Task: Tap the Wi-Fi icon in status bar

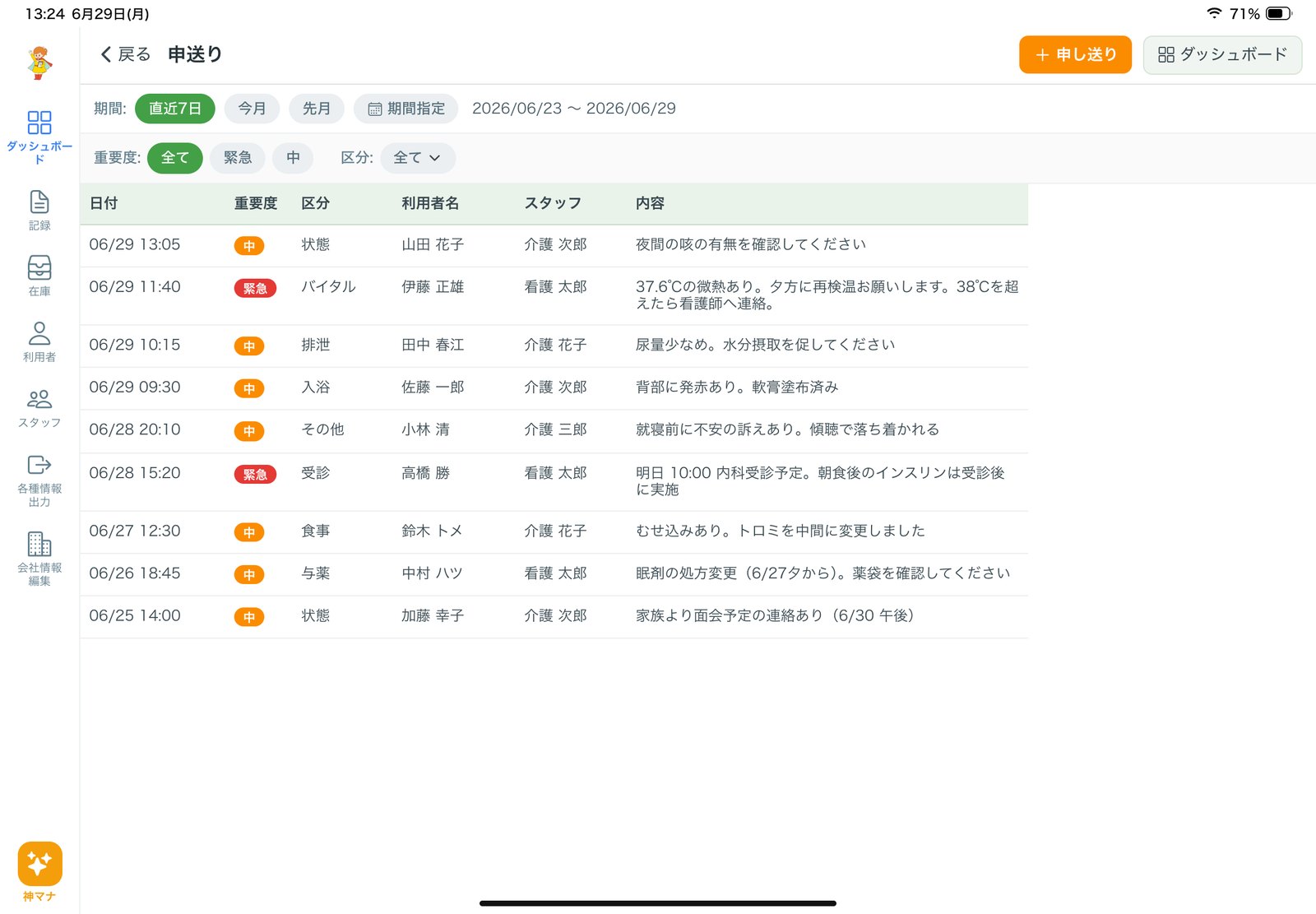Action: click(x=1214, y=13)
